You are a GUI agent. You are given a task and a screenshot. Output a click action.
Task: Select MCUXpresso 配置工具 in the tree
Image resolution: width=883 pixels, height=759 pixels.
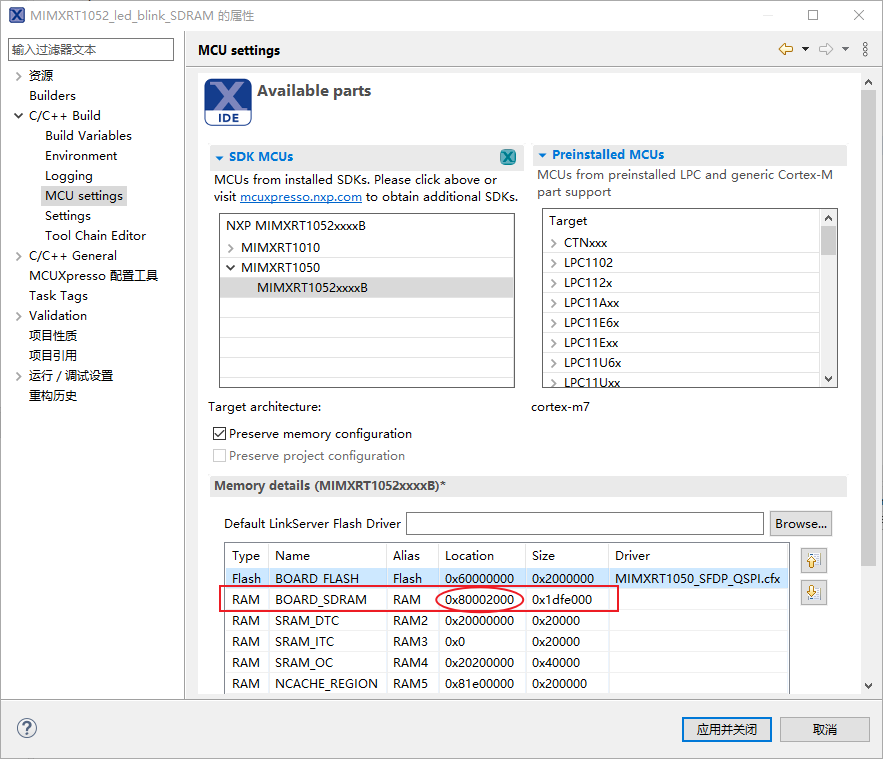[x=93, y=276]
